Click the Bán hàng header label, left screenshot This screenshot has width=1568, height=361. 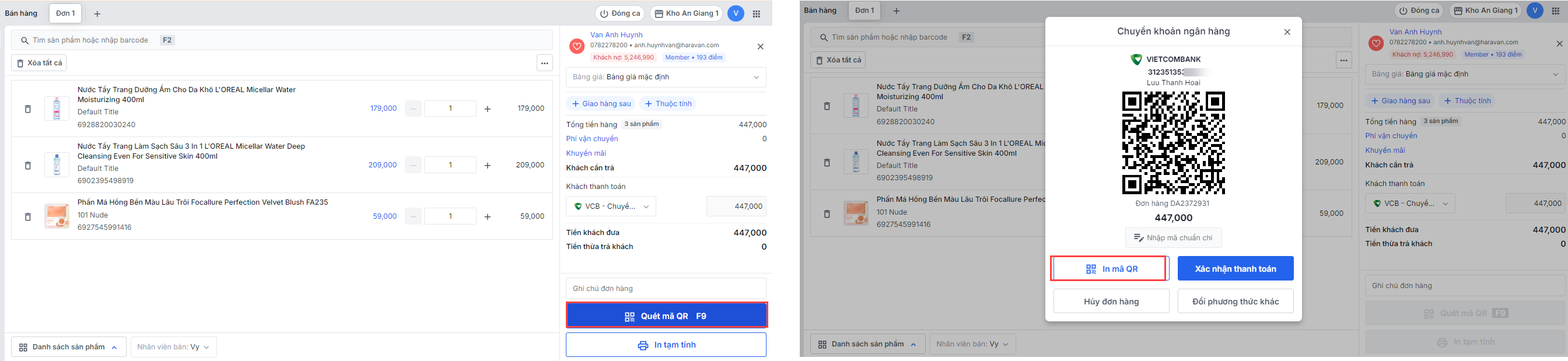click(x=22, y=13)
